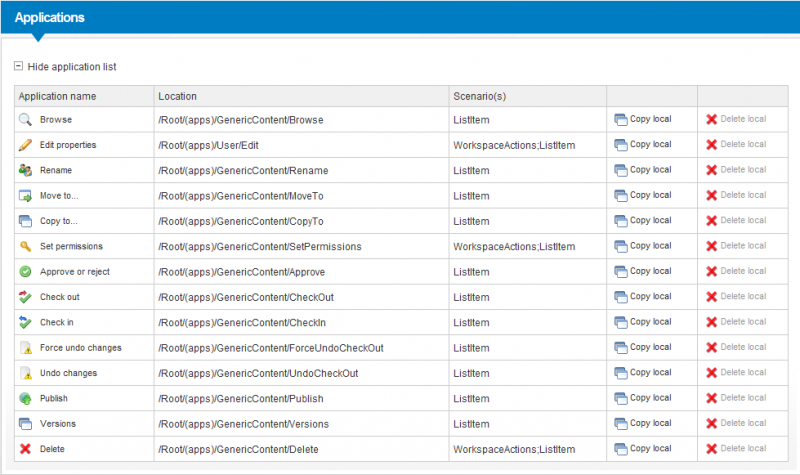Delete local for the Edit properties row
800x475 pixels.
point(736,144)
